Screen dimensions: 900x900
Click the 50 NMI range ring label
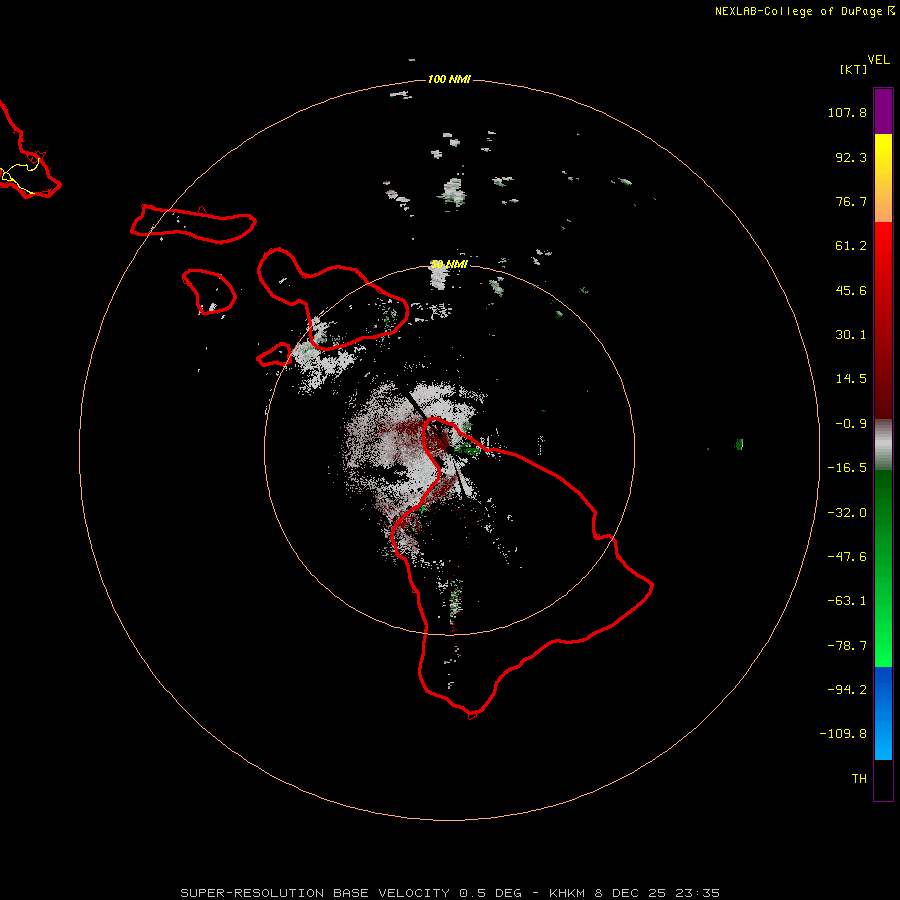tap(449, 265)
